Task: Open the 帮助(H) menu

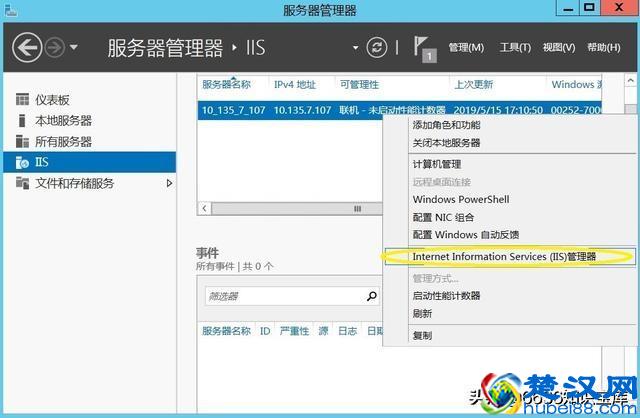Action: [604, 47]
